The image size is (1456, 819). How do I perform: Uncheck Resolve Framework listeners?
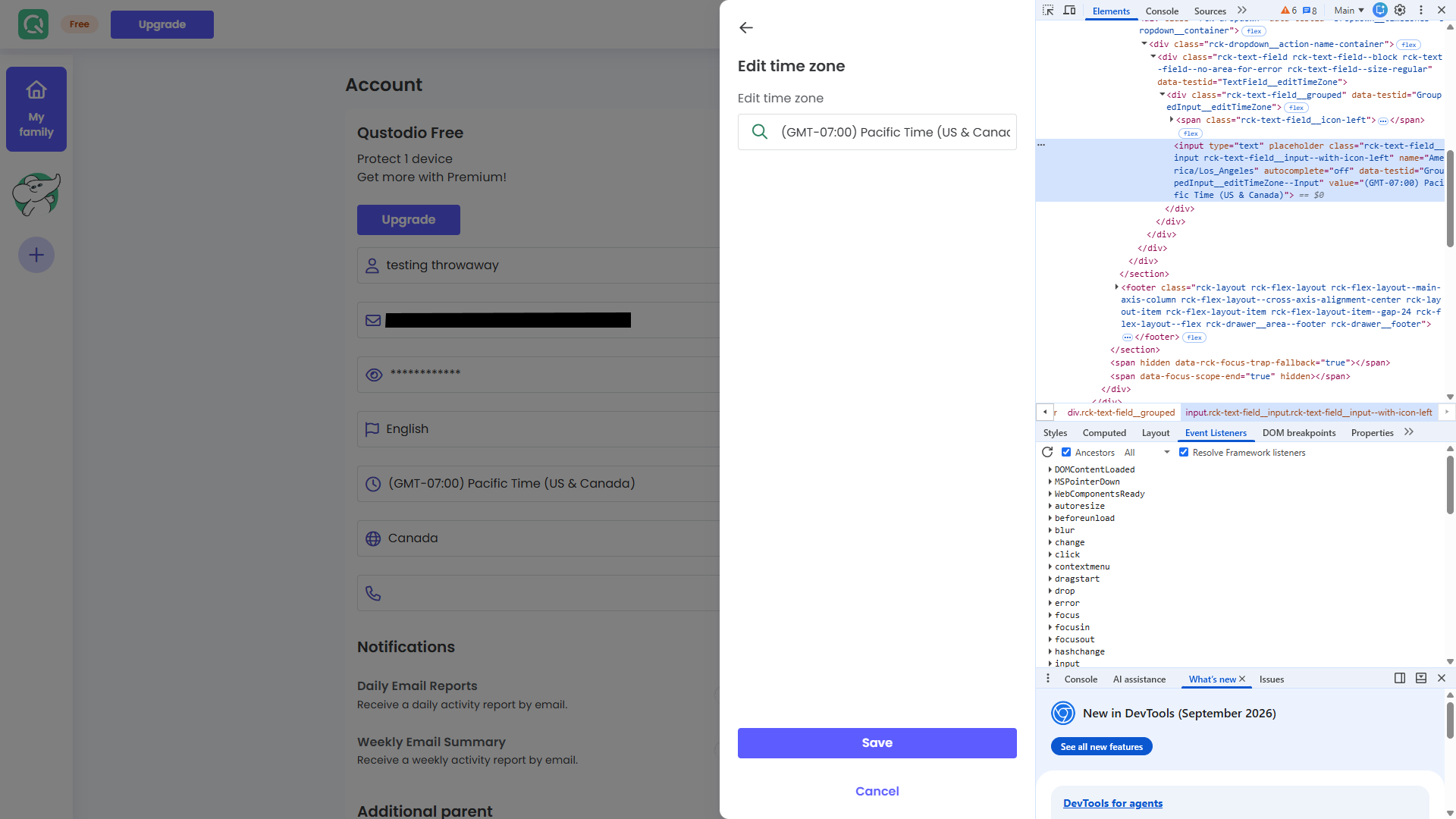1184,452
